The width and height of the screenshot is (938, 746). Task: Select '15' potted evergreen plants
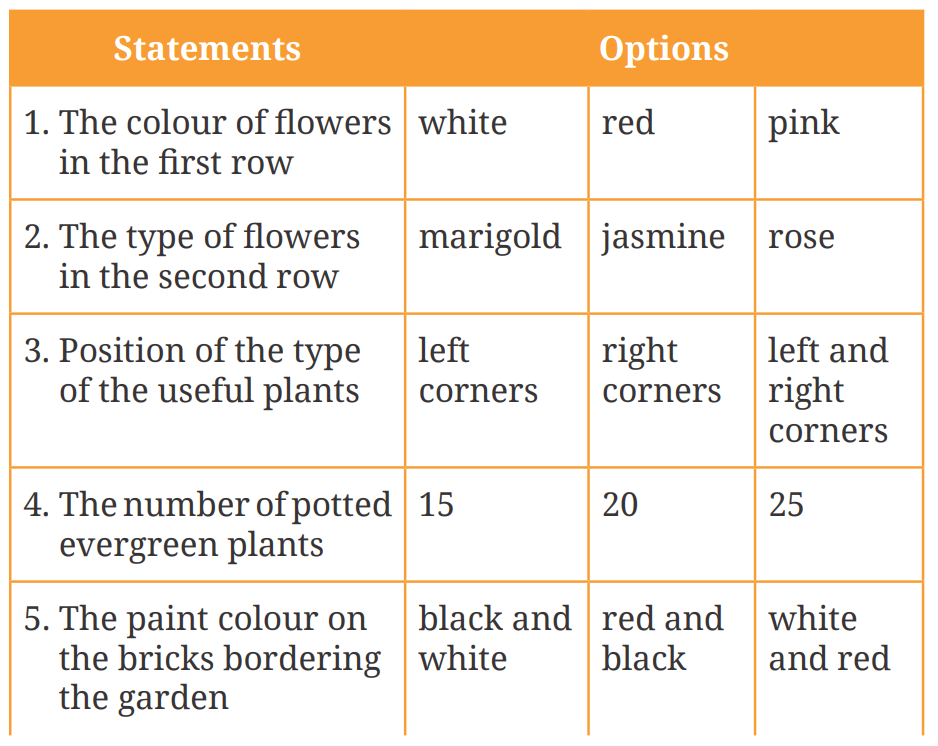437,504
